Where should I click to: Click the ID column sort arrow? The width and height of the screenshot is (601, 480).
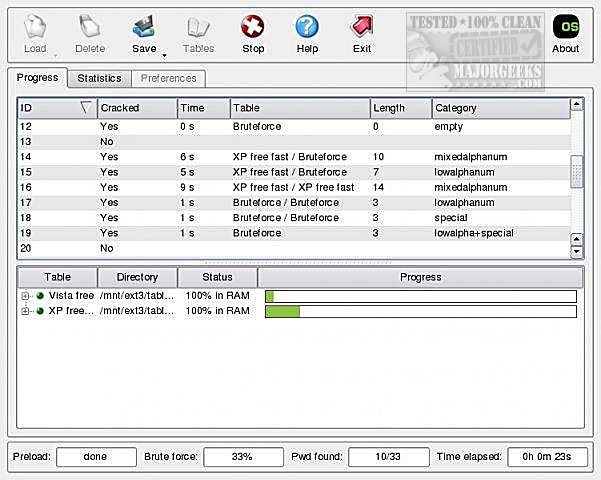(x=85, y=108)
